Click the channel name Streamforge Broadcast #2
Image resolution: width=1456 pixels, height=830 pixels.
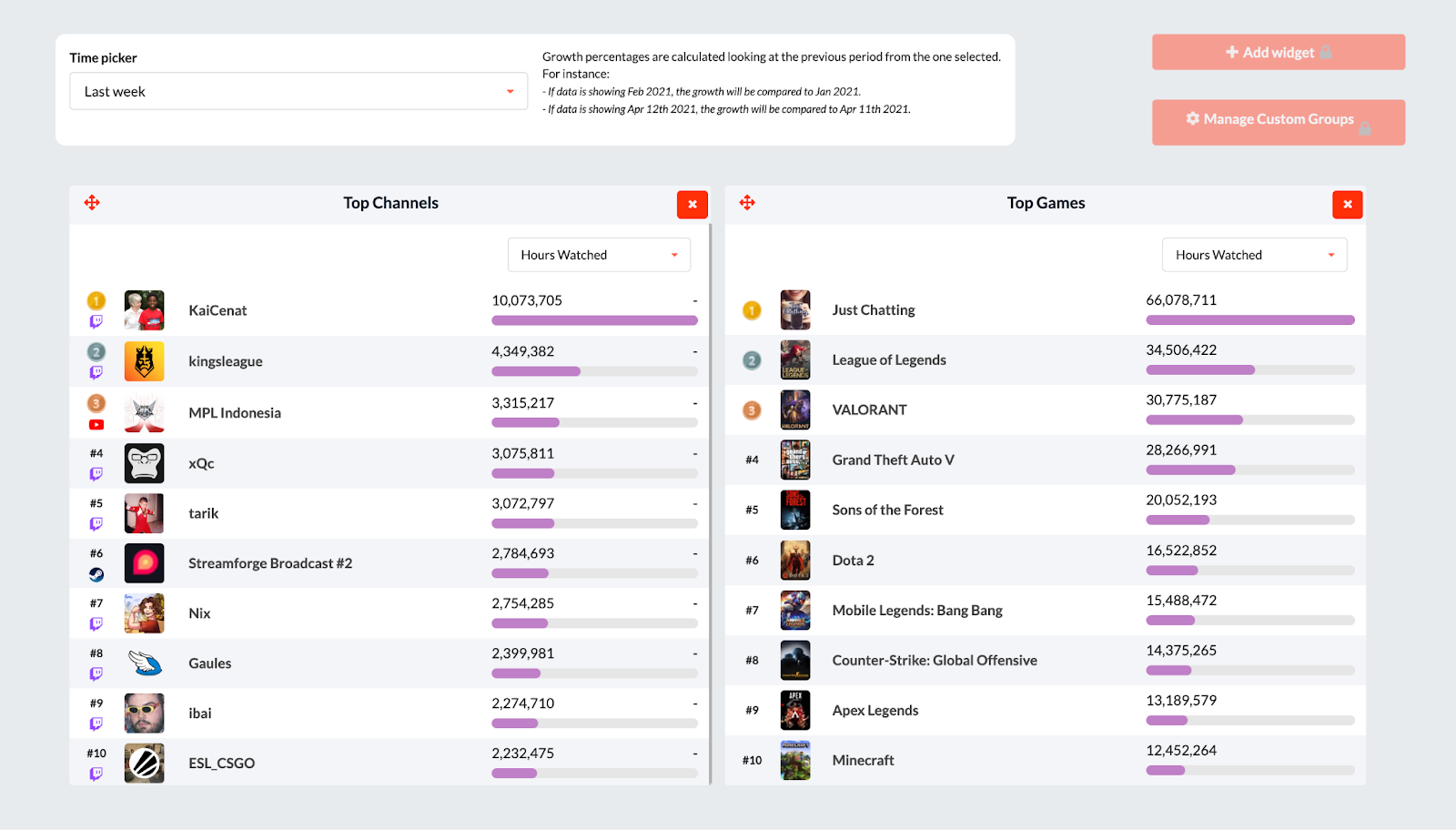270,563
